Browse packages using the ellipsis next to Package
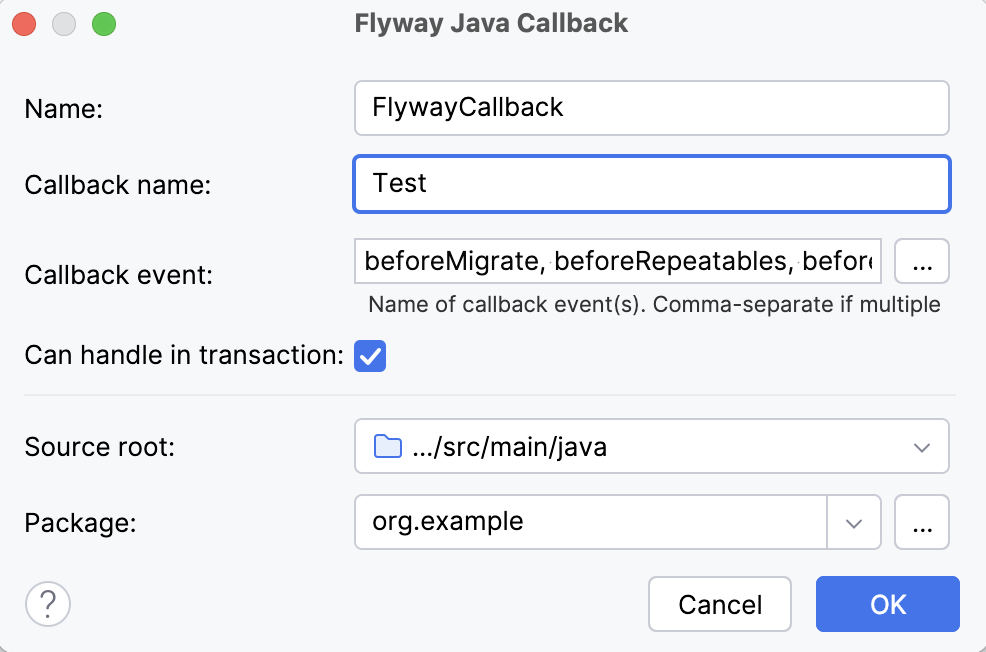986x652 pixels. tap(921, 522)
